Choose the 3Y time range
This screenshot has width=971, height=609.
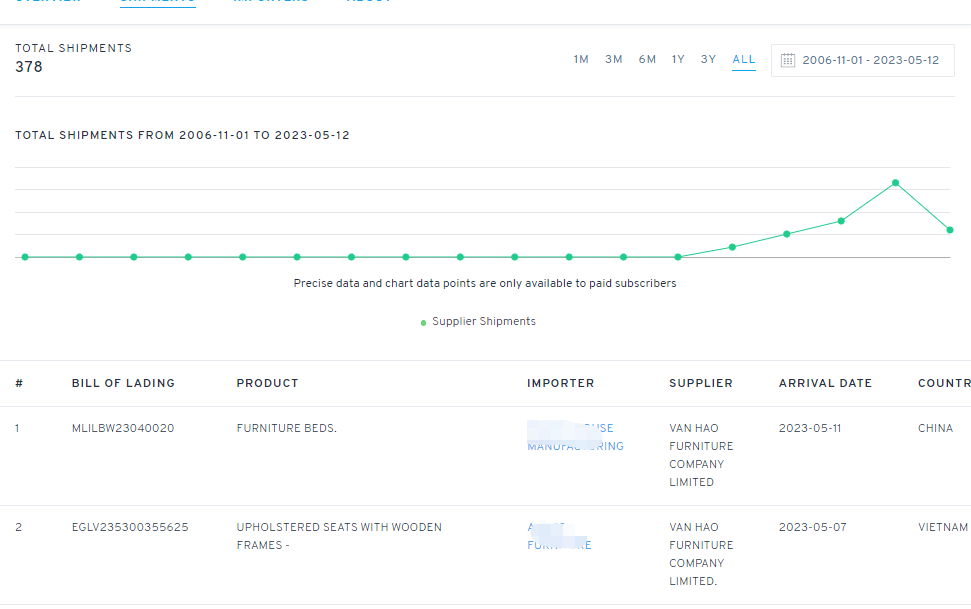[708, 59]
